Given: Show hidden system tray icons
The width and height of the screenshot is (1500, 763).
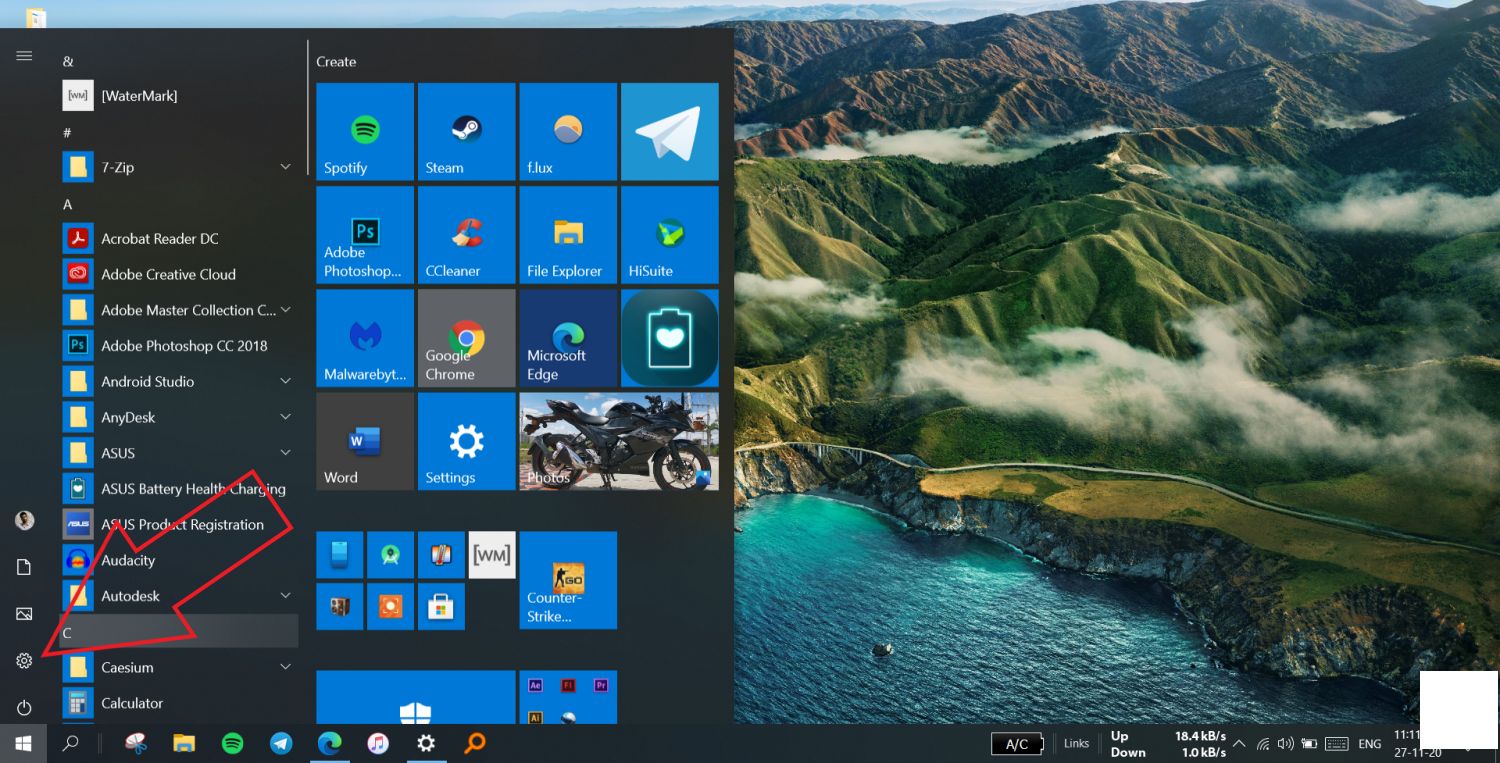Looking at the screenshot, I should [1239, 744].
